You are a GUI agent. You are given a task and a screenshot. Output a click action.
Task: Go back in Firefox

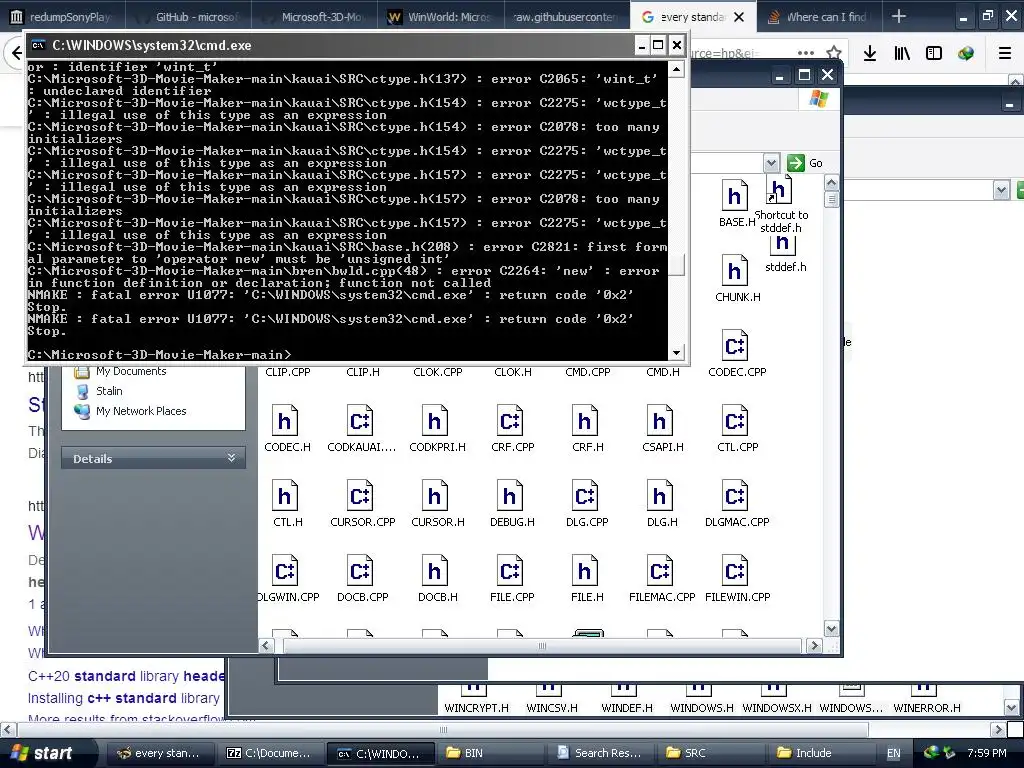pos(16,53)
